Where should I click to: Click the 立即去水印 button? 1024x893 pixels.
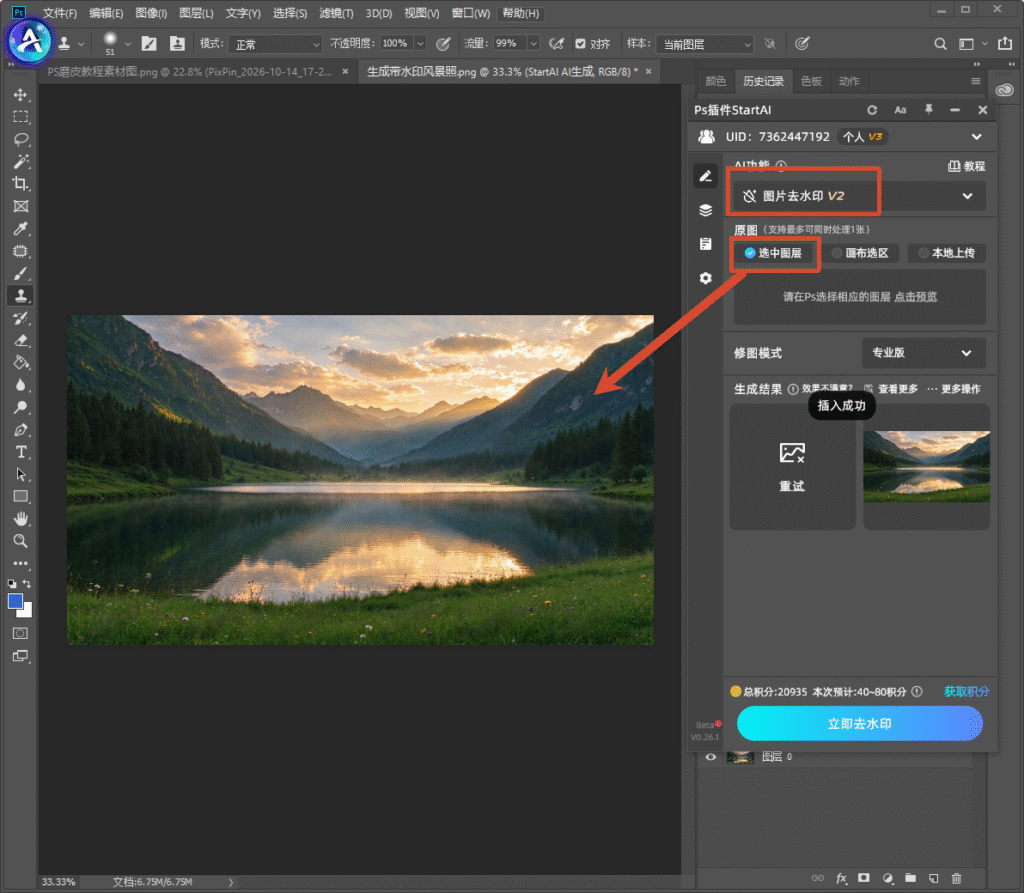pyautogui.click(x=859, y=724)
